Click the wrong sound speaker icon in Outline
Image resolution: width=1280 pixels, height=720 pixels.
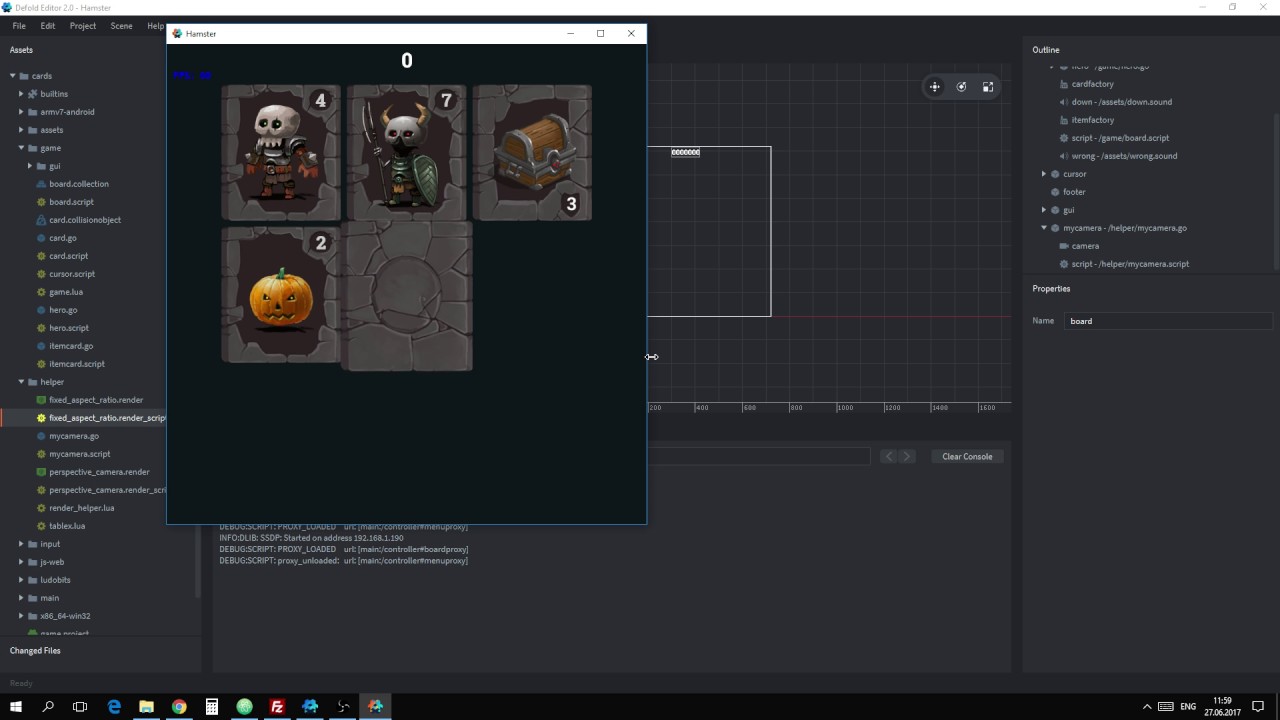[x=1064, y=156]
